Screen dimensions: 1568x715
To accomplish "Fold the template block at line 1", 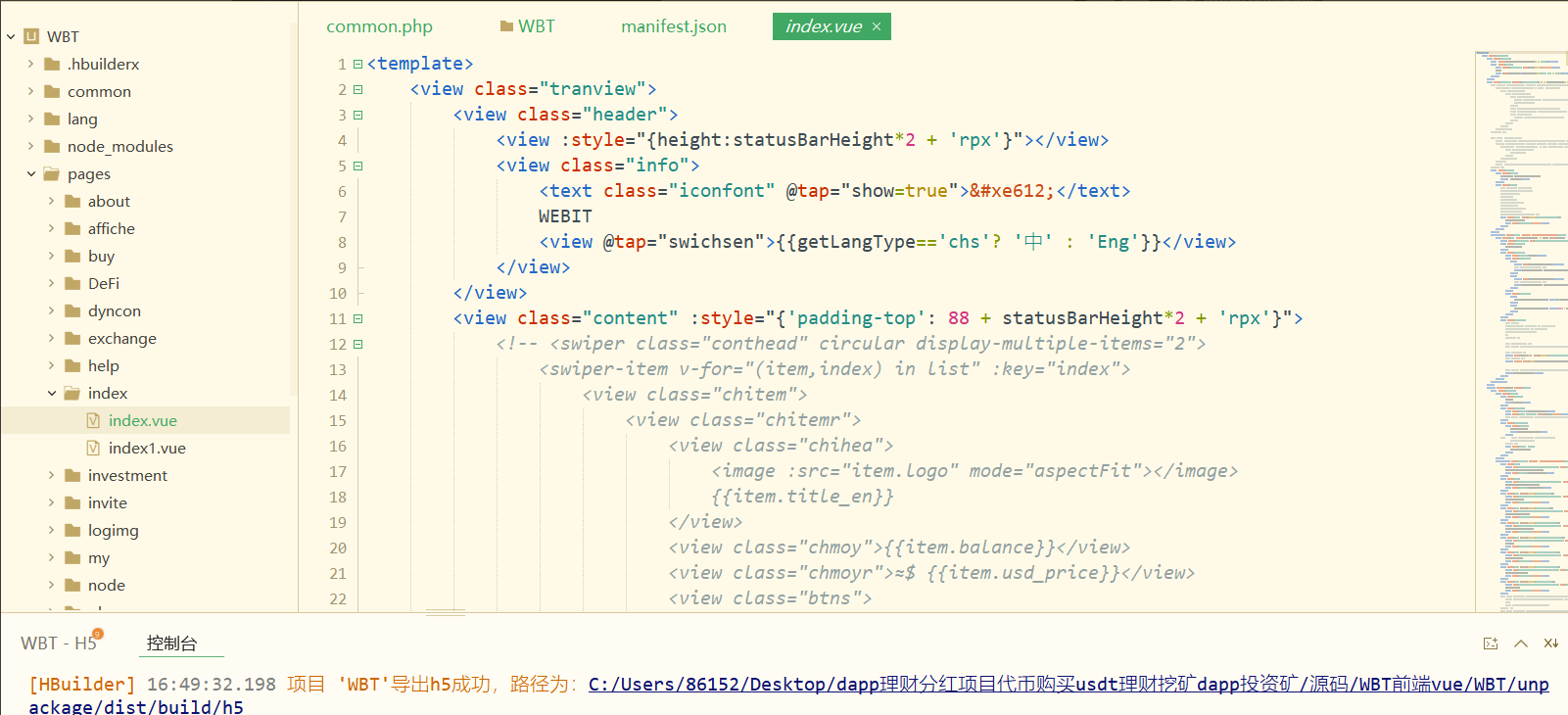I will coord(358,64).
